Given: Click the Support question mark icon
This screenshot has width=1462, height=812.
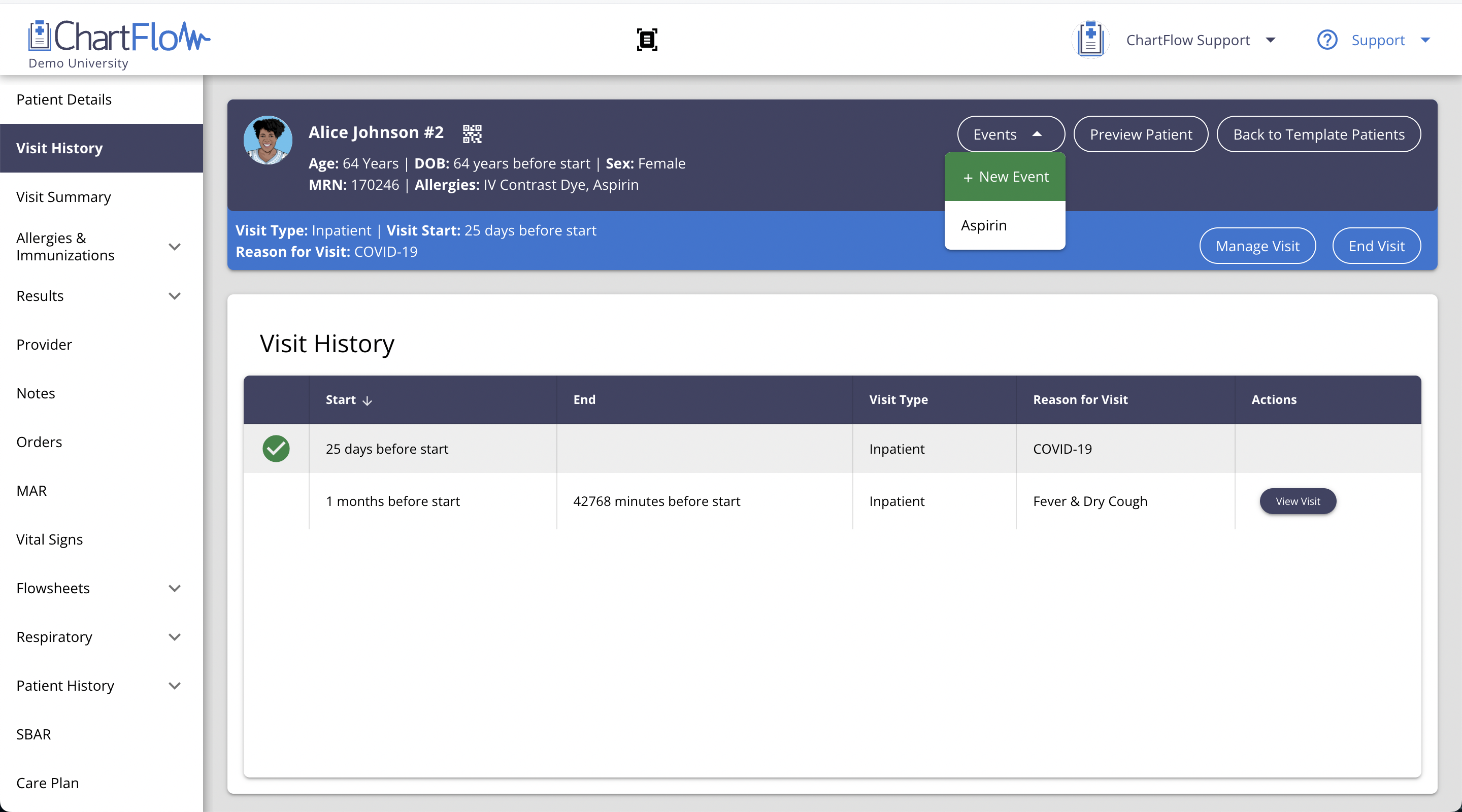Looking at the screenshot, I should coord(1327,40).
